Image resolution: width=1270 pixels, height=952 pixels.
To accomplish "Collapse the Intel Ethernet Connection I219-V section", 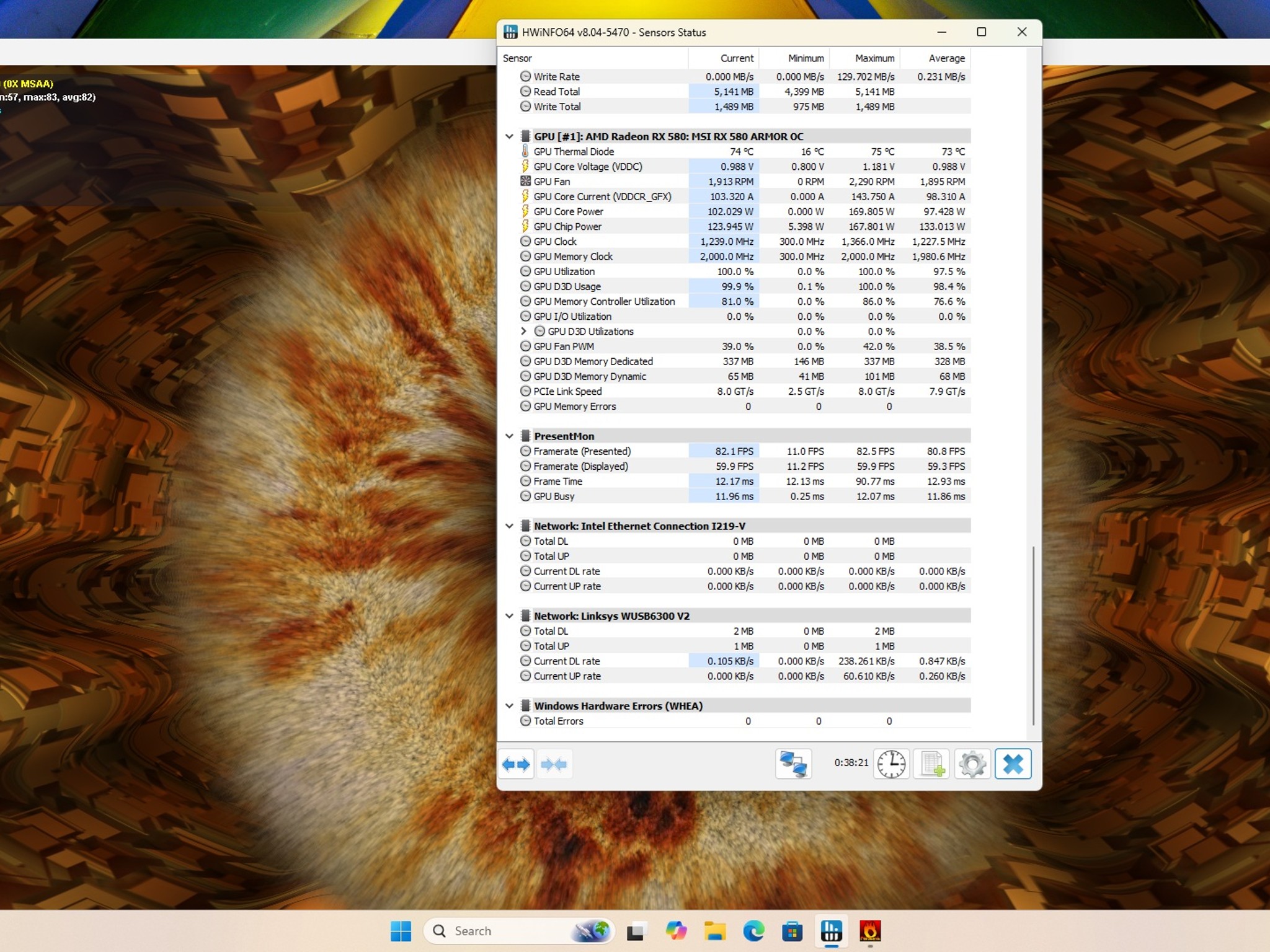I will coord(509,526).
